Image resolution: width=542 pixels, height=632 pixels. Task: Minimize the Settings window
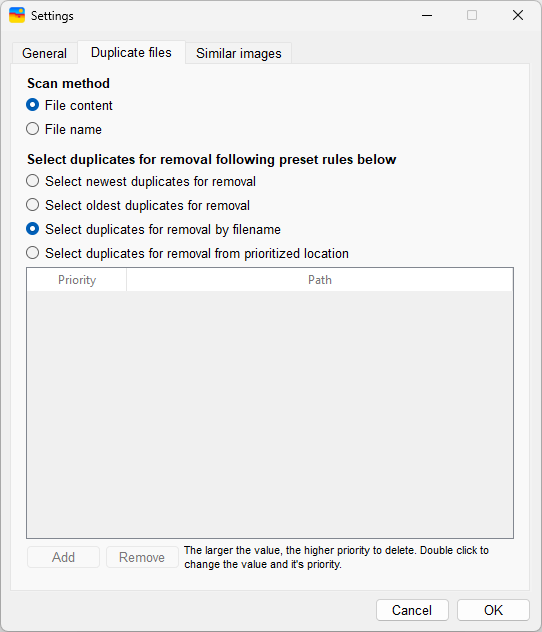pyautogui.click(x=427, y=15)
